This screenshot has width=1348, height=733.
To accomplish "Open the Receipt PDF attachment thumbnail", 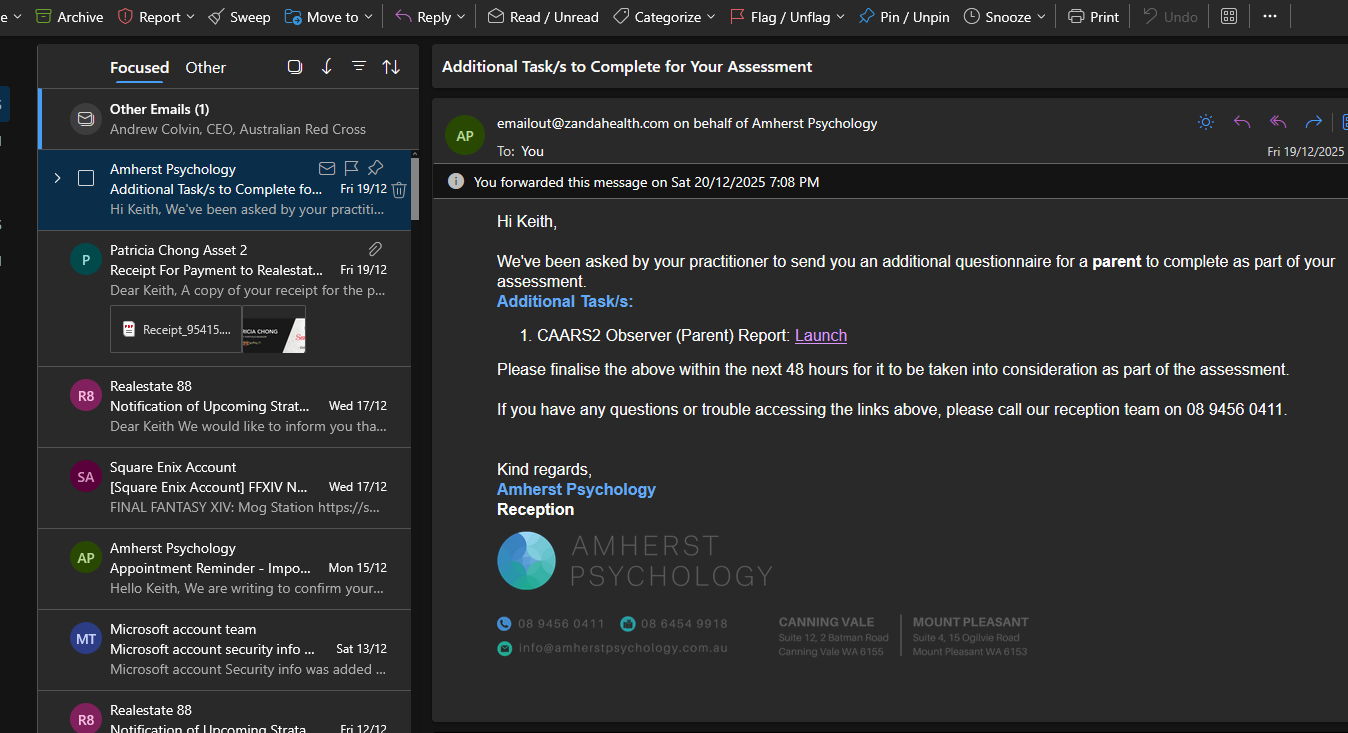I will pos(176,329).
